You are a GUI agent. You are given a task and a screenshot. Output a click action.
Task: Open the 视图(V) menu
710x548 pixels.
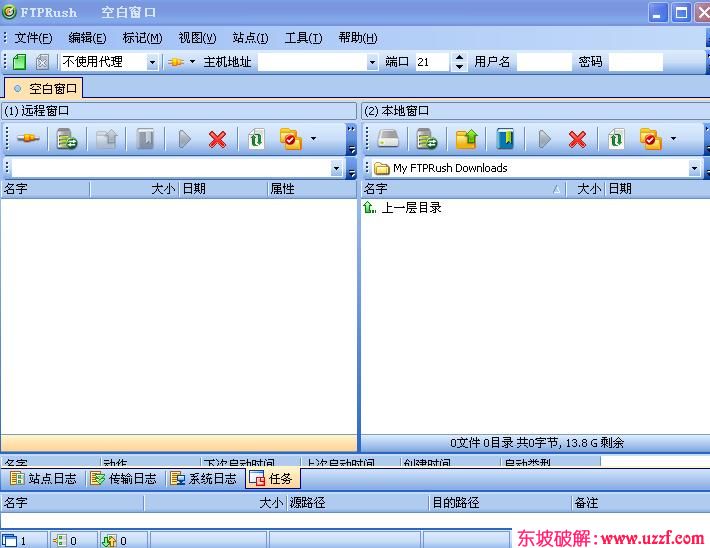point(197,38)
